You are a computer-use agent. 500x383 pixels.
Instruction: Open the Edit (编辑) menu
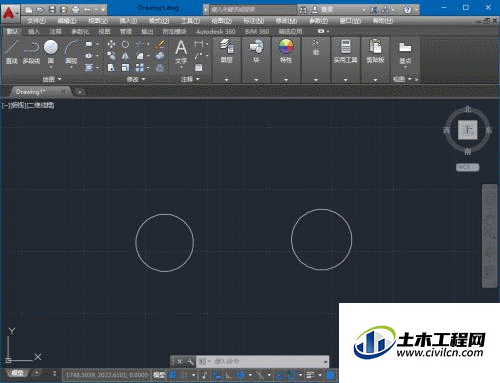[67, 21]
